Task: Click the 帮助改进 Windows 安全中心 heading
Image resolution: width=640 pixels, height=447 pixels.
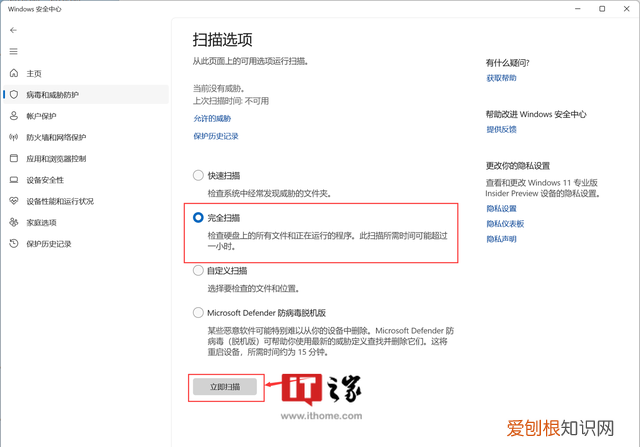Action: pos(536,114)
